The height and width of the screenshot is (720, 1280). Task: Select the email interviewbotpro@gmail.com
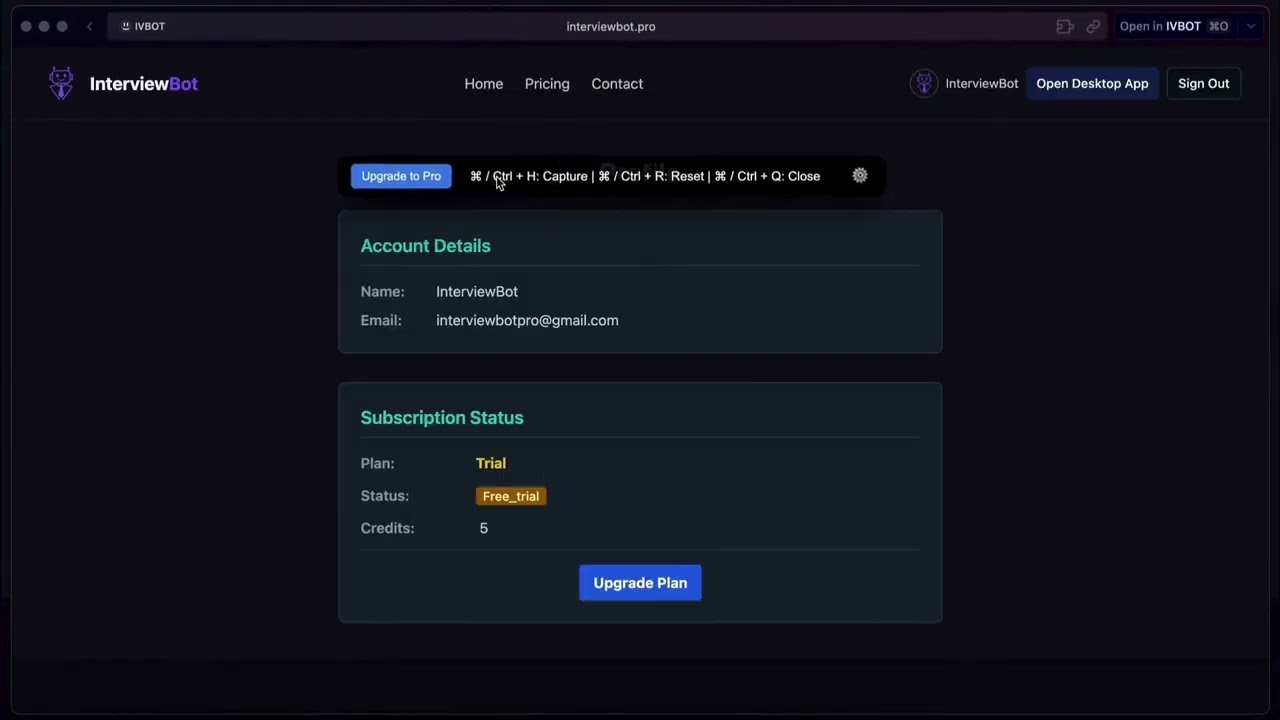(x=527, y=320)
